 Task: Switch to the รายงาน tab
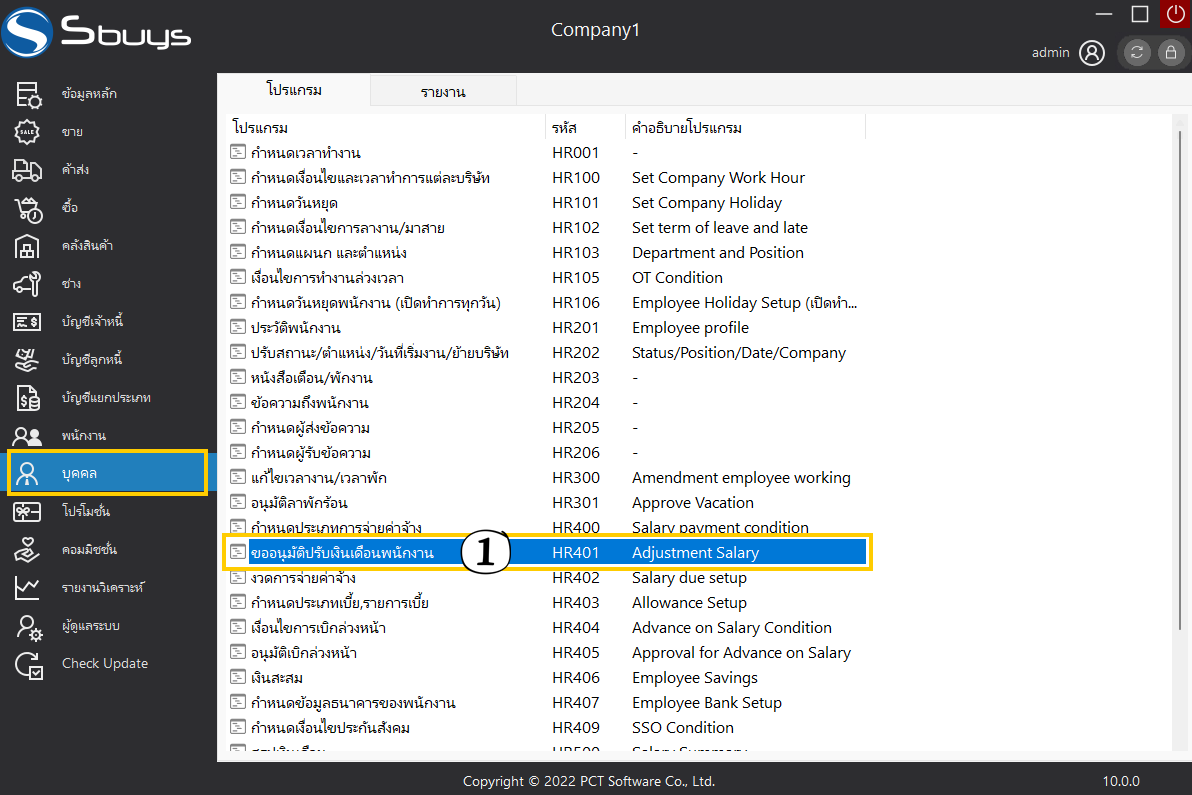(x=443, y=92)
